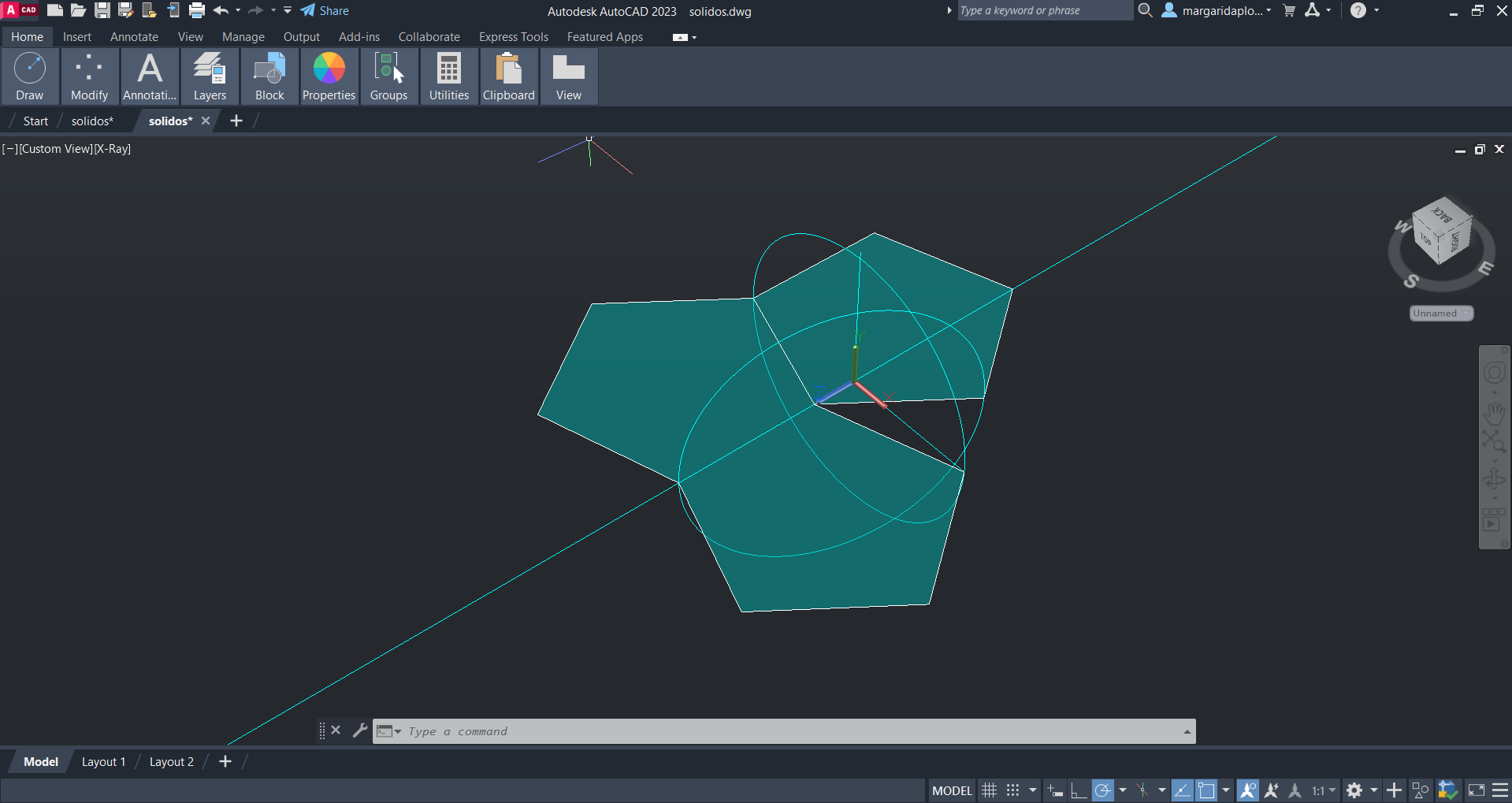Click the customization hamburger icon in status bar
1512x803 pixels.
tap(1500, 790)
